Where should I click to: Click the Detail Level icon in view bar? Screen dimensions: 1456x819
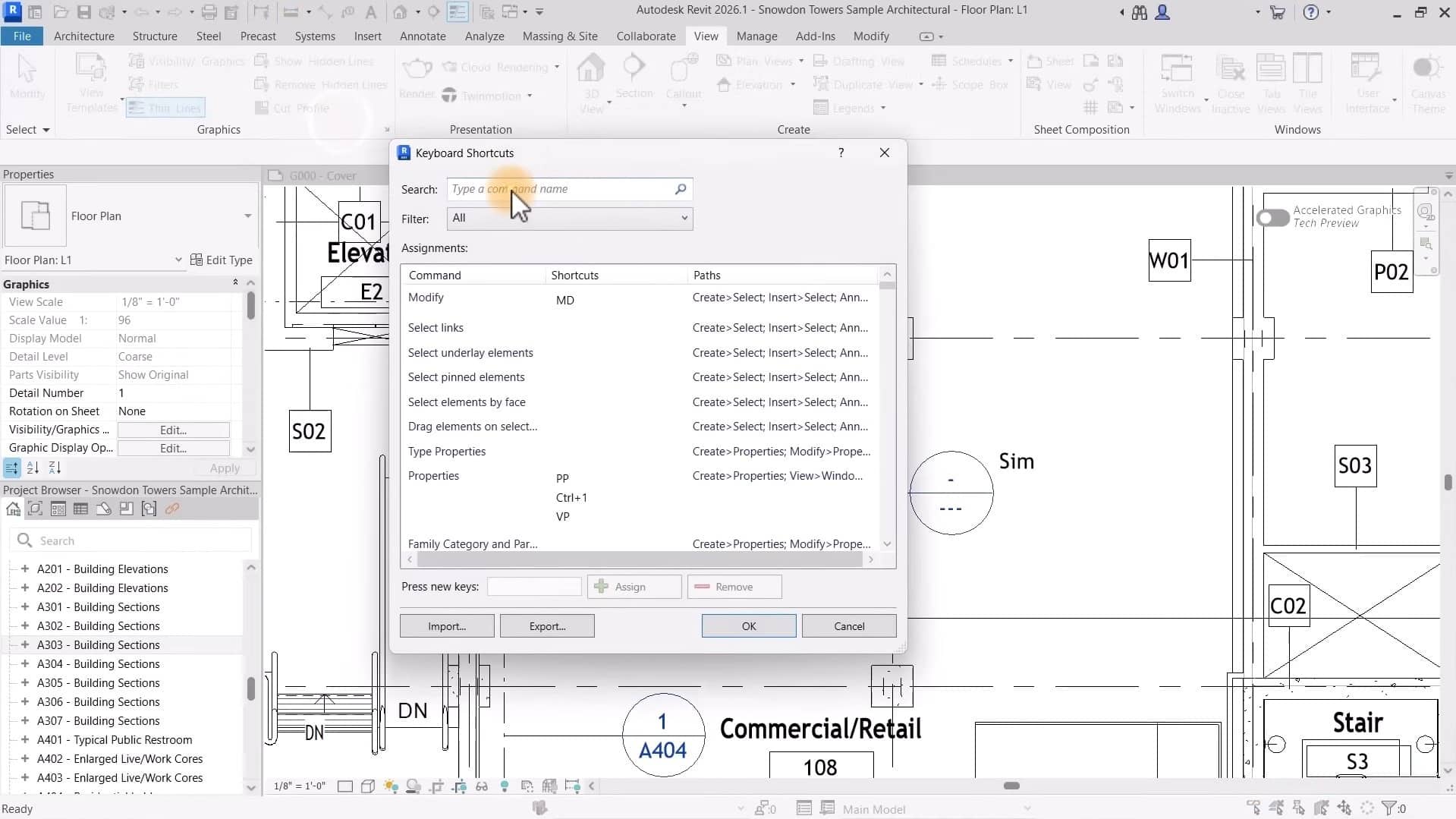pos(345,786)
